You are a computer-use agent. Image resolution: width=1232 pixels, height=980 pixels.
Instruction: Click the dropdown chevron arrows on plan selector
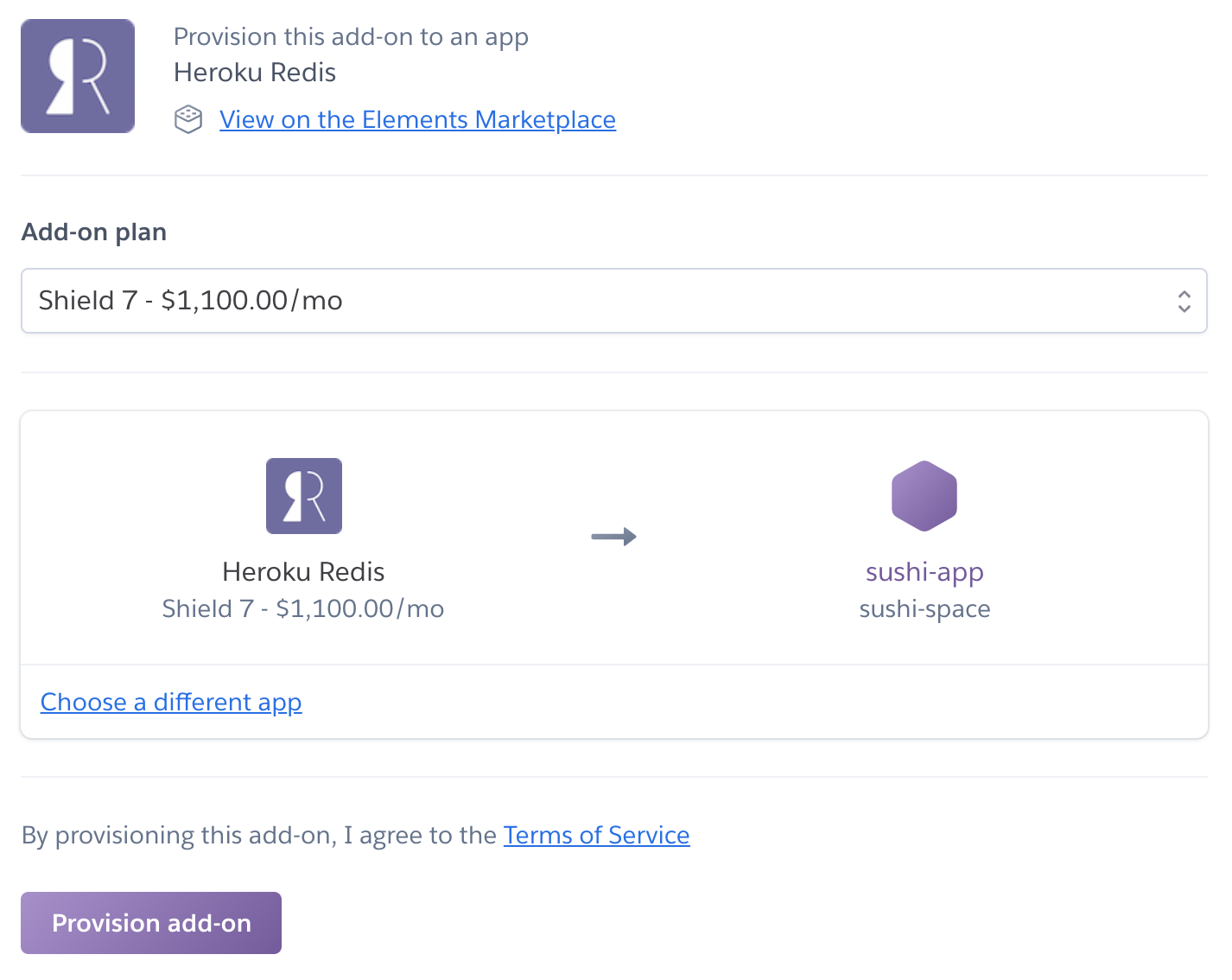click(x=1184, y=301)
